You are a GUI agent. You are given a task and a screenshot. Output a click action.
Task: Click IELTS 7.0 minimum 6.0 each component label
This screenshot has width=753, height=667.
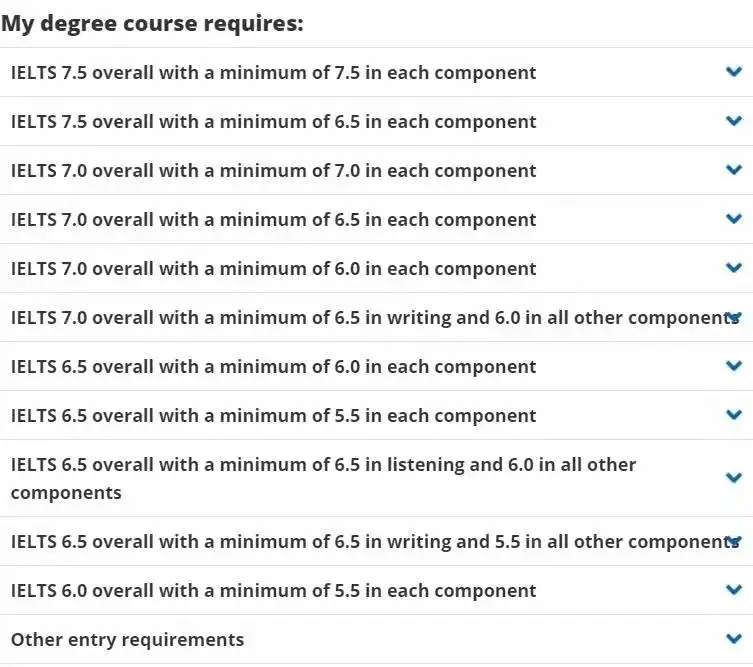[x=273, y=269]
